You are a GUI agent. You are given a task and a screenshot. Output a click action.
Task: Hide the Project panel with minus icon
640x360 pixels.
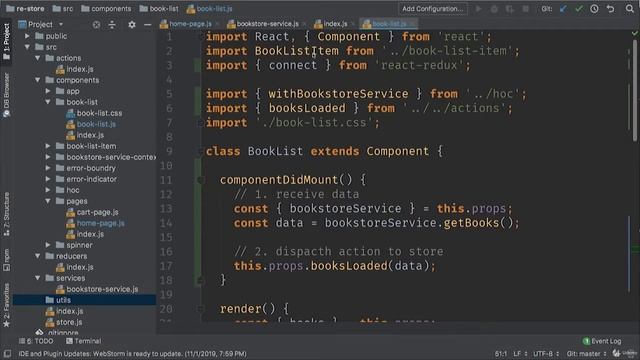click(x=147, y=24)
